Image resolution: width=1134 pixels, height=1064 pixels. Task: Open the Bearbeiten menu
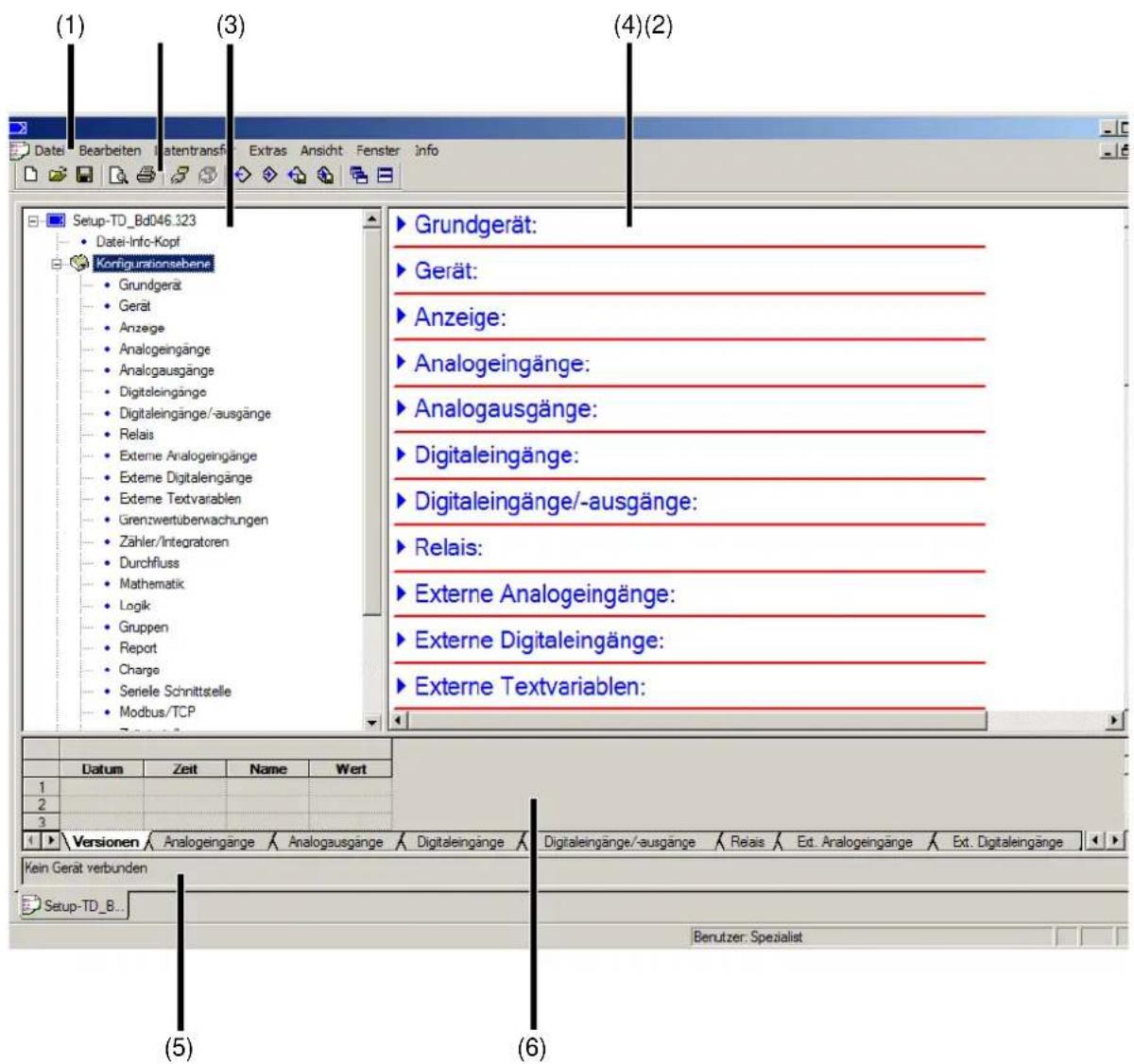point(110,150)
